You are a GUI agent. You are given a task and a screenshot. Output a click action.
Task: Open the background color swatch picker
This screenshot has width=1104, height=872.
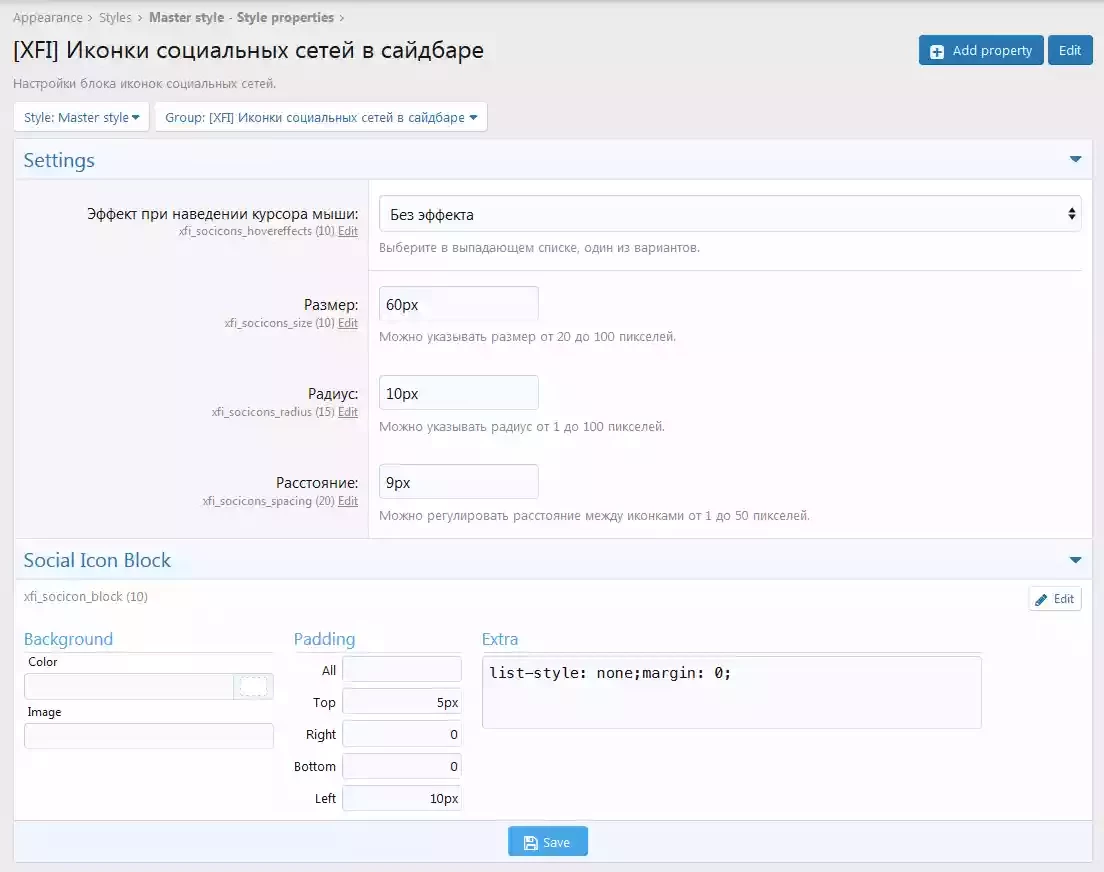(x=253, y=686)
